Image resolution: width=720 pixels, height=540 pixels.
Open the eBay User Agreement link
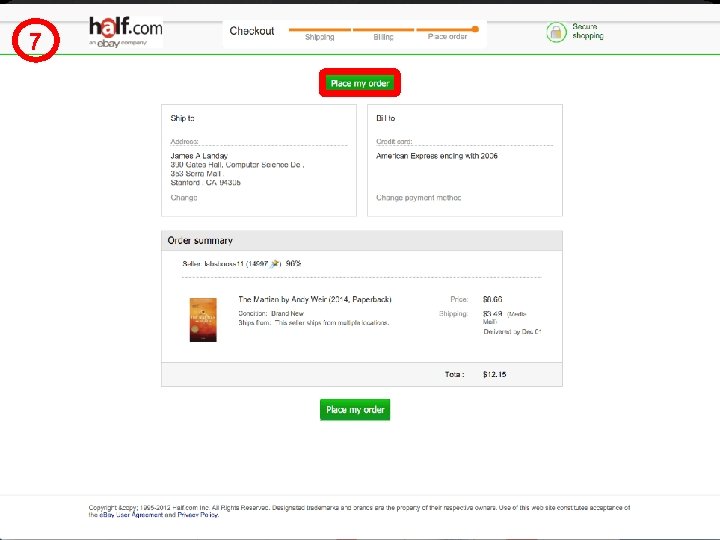pyautogui.click(x=131, y=515)
